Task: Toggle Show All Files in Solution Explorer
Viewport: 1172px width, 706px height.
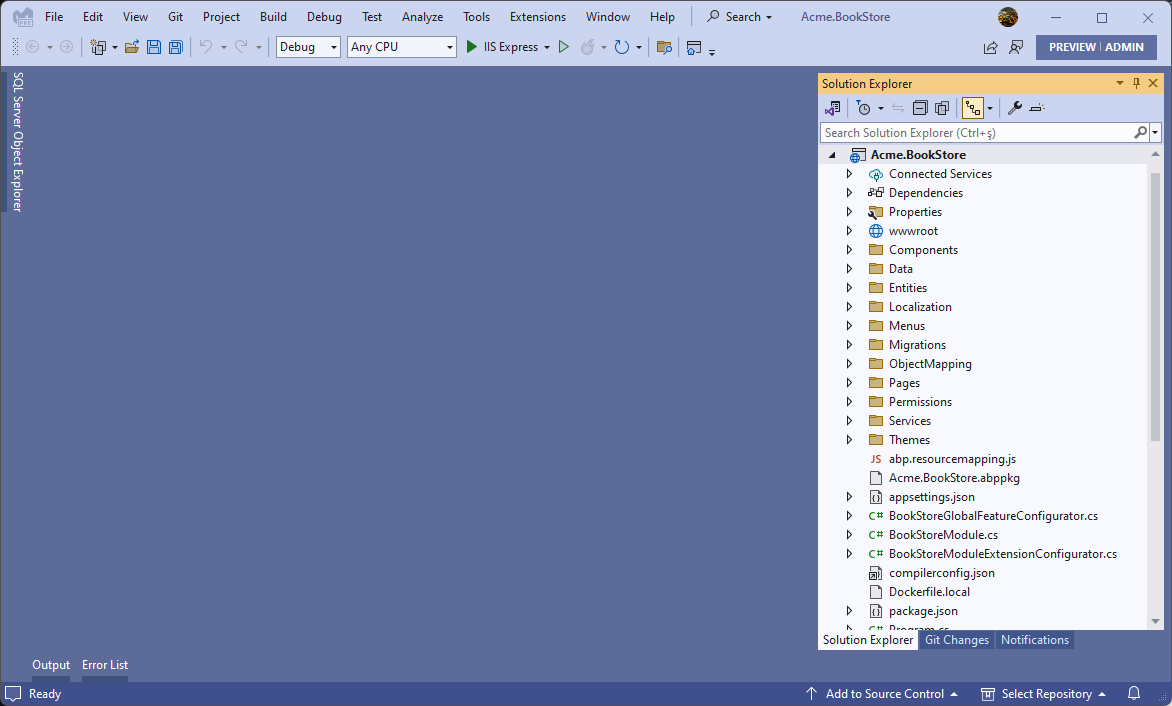Action: coord(941,108)
